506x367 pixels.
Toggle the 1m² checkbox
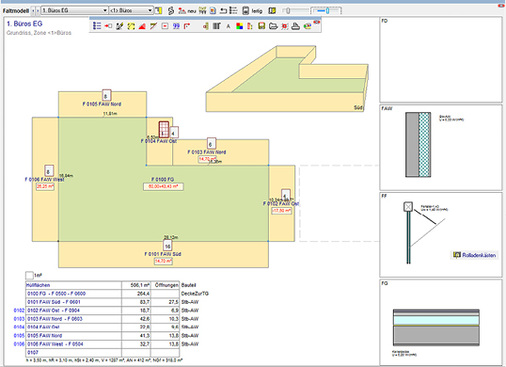pos(29,275)
